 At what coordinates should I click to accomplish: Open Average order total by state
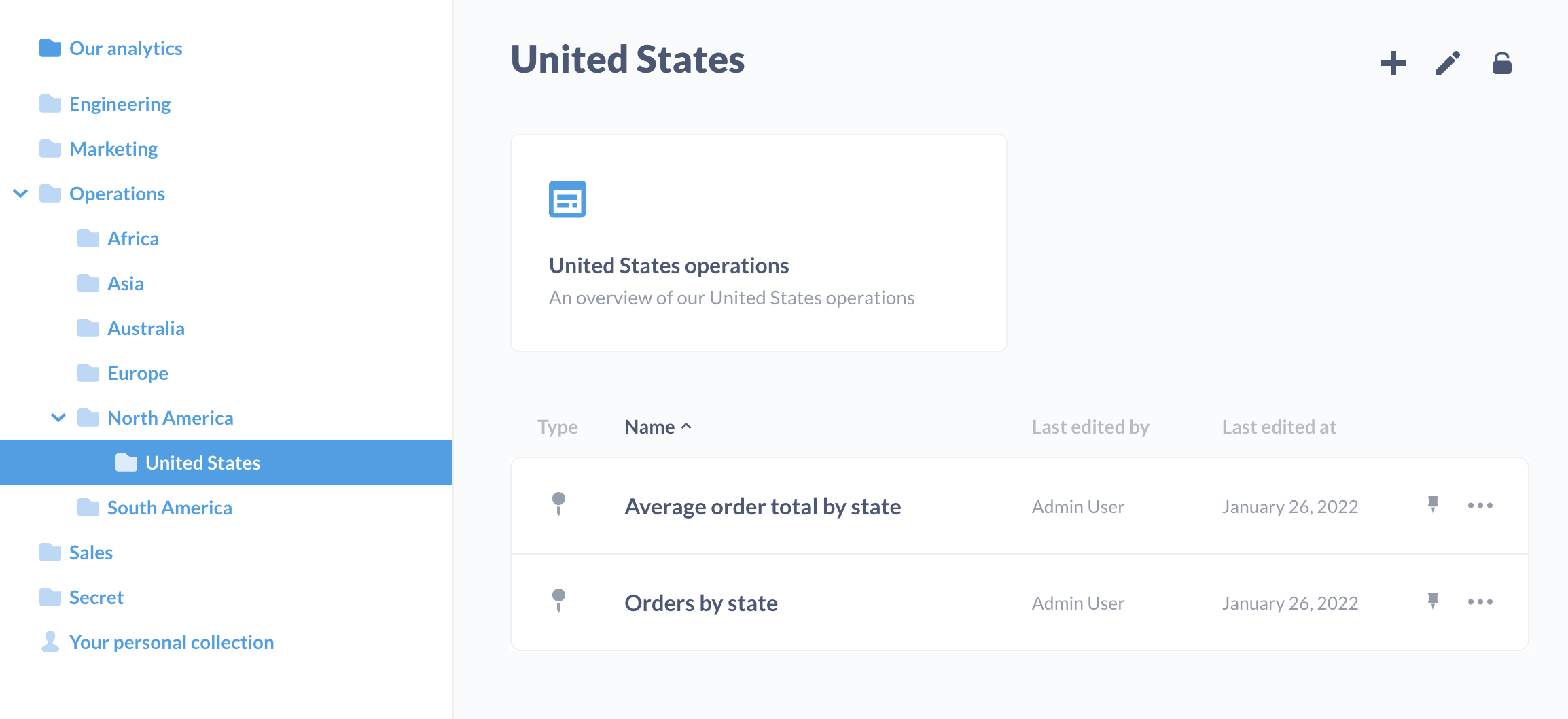pyautogui.click(x=762, y=507)
